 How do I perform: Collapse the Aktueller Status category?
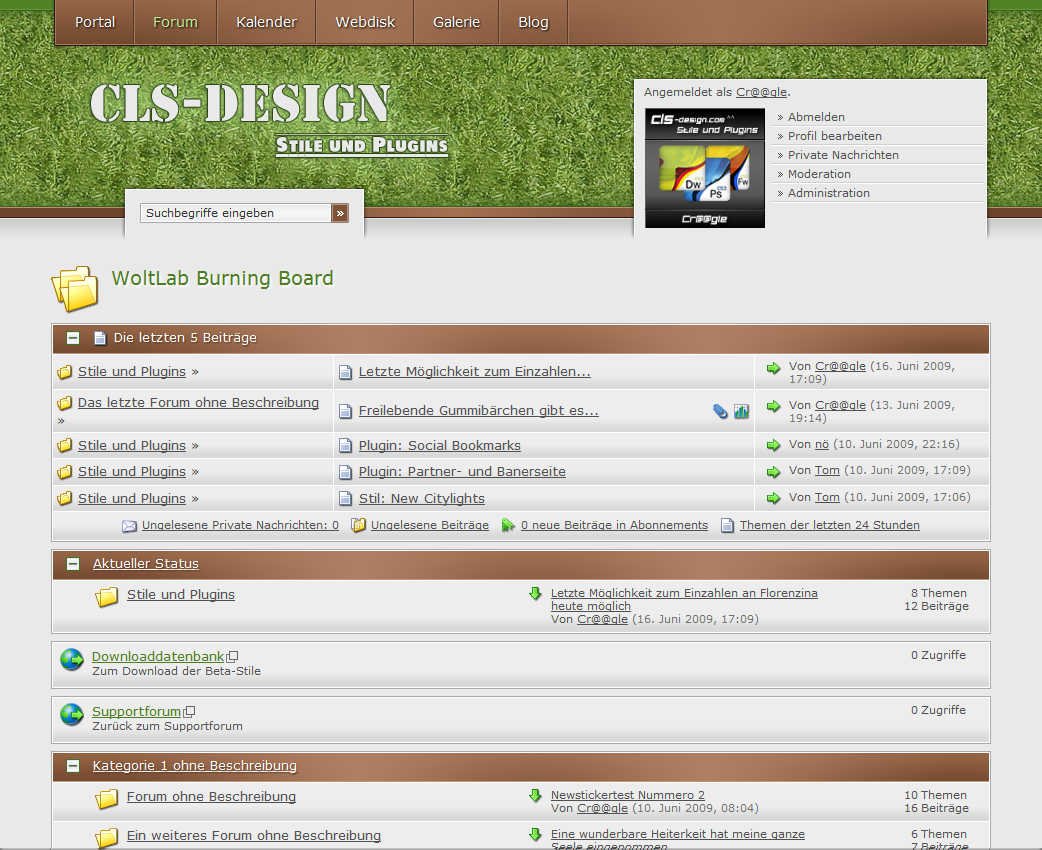click(x=73, y=564)
